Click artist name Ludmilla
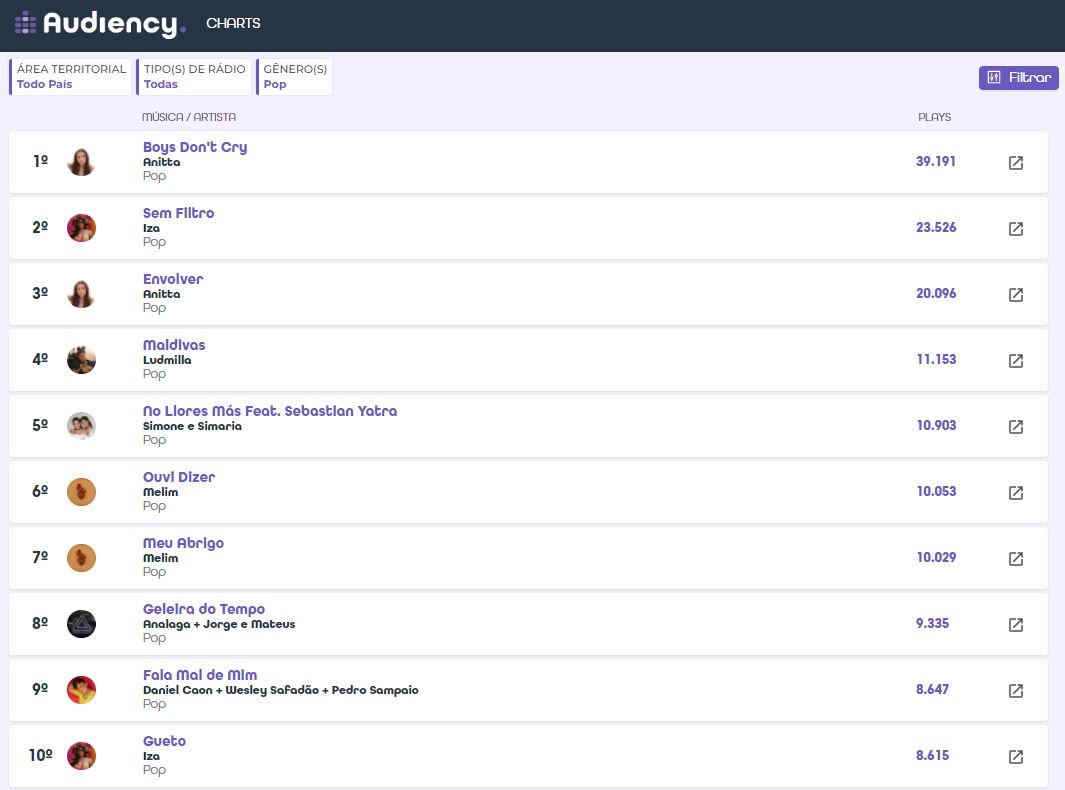Viewport: 1065px width, 790px height. click(x=167, y=360)
